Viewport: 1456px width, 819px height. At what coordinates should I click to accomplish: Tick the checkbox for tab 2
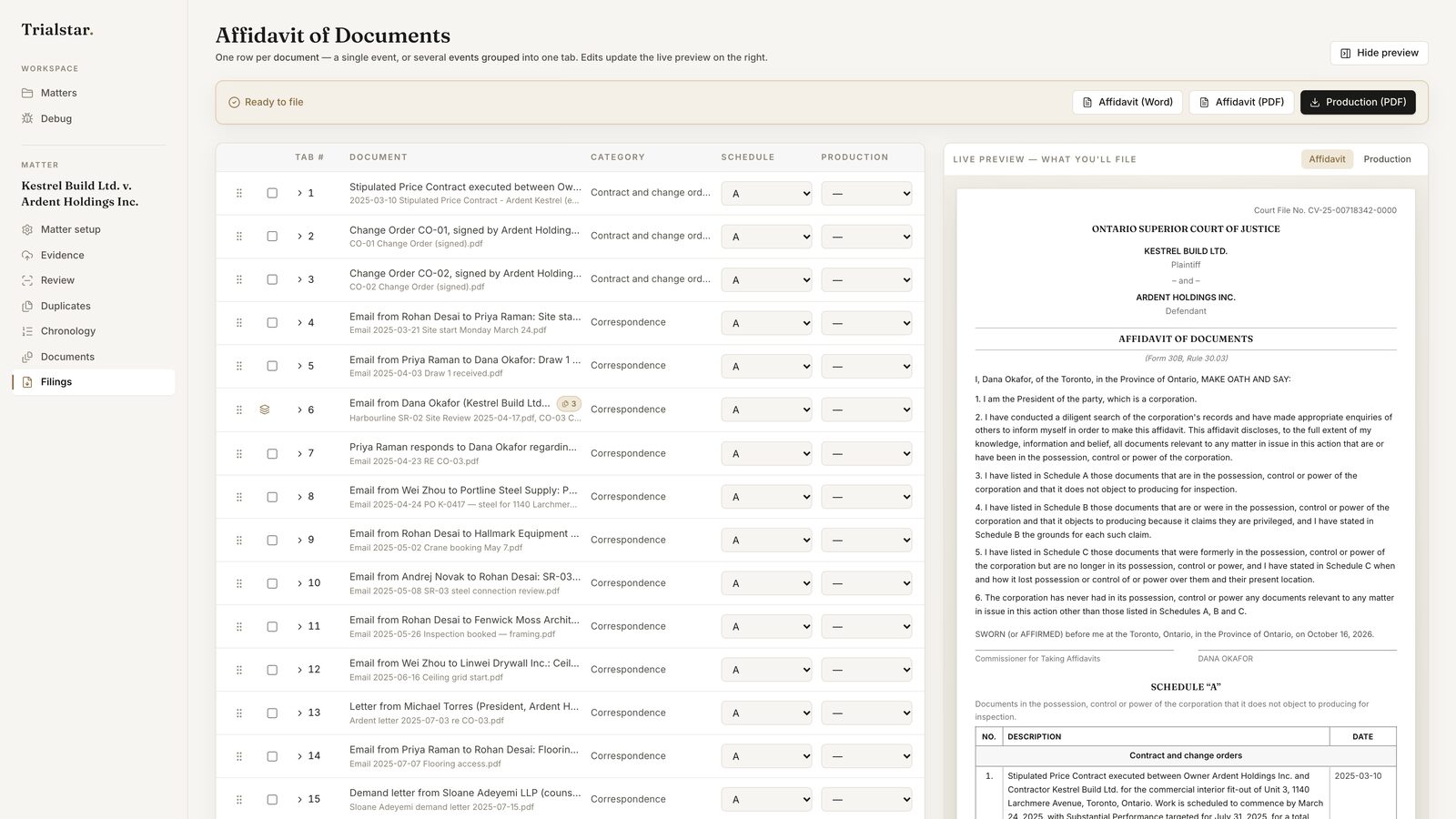(x=272, y=237)
